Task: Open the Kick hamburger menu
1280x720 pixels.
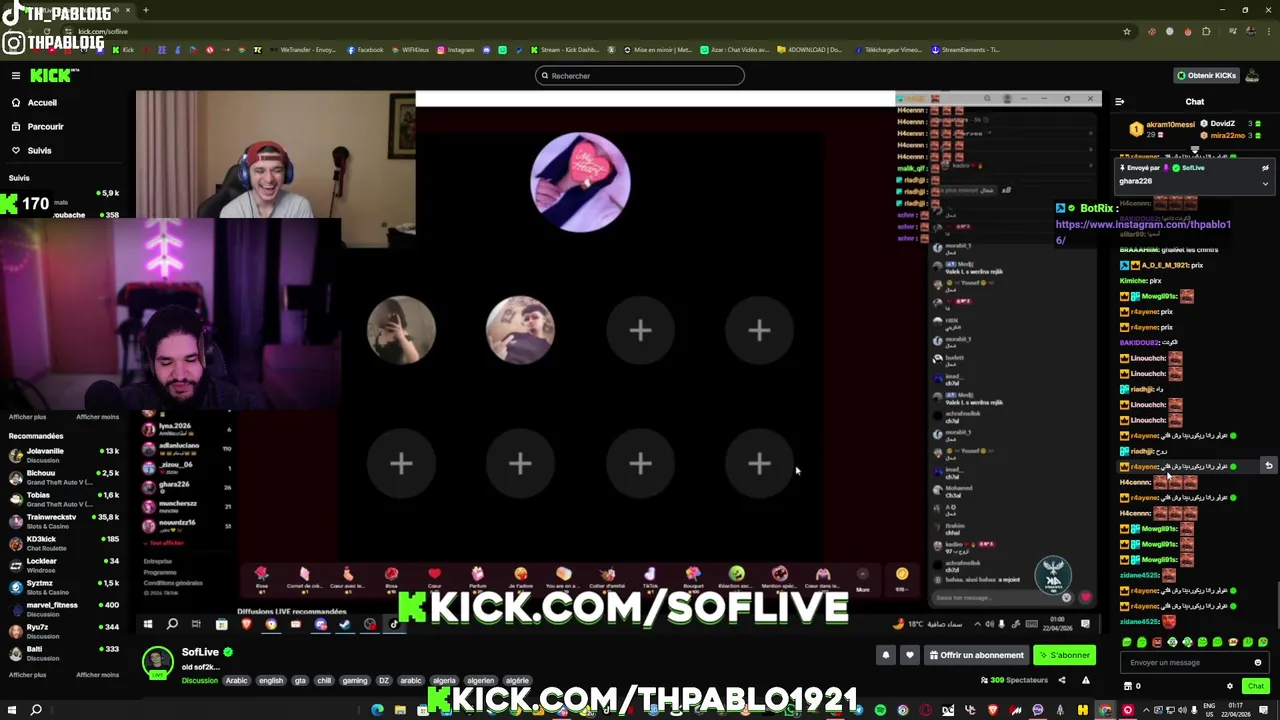Action: click(x=16, y=75)
